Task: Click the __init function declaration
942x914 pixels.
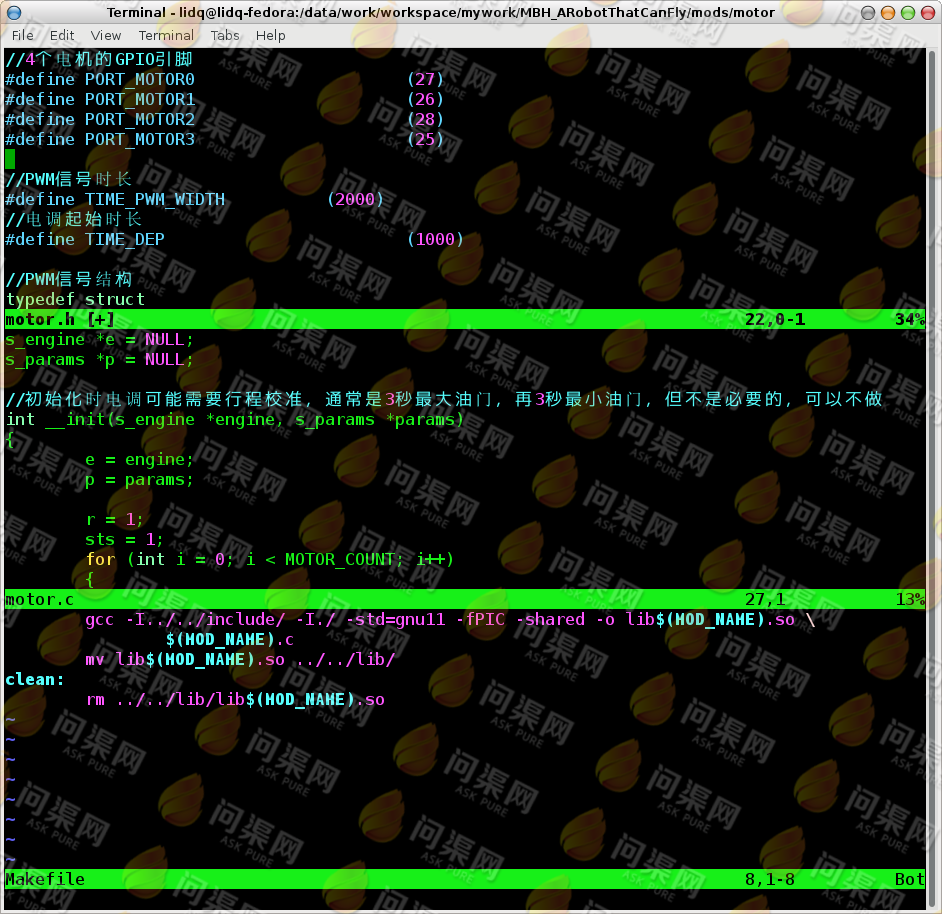Action: tap(235, 419)
